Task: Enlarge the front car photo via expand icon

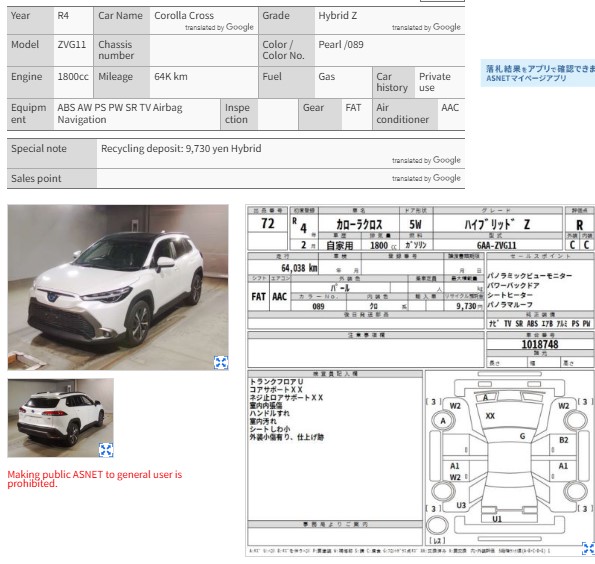Action: click(x=221, y=362)
